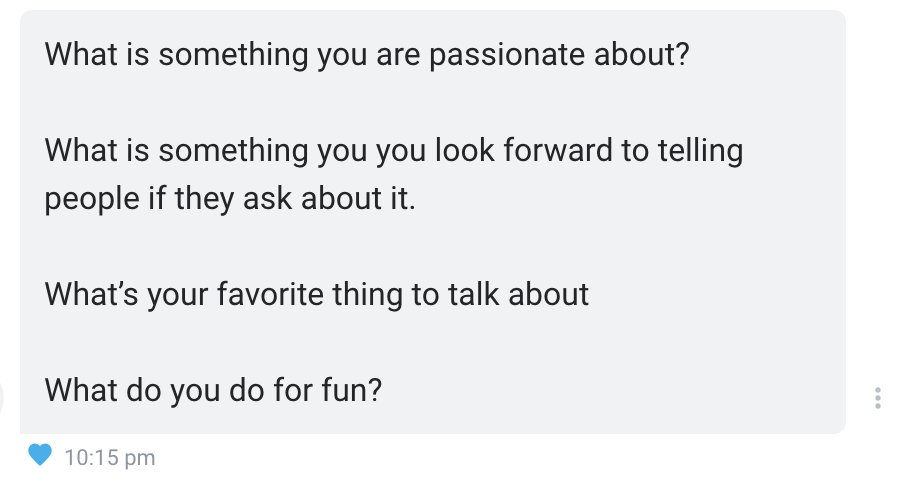Click the word "are" in the first line
This screenshot has height=486, width=920.
[x=398, y=55]
